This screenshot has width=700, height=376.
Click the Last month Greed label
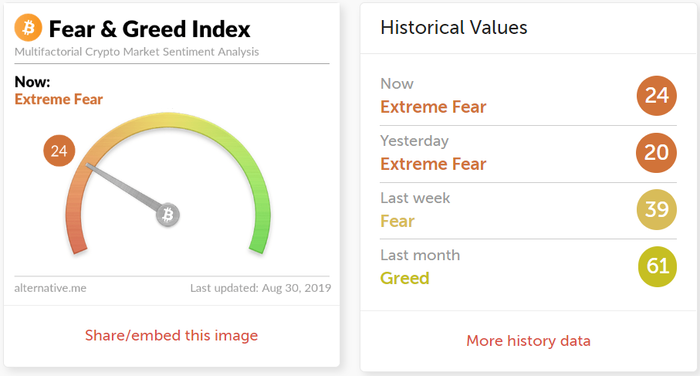[x=405, y=278]
